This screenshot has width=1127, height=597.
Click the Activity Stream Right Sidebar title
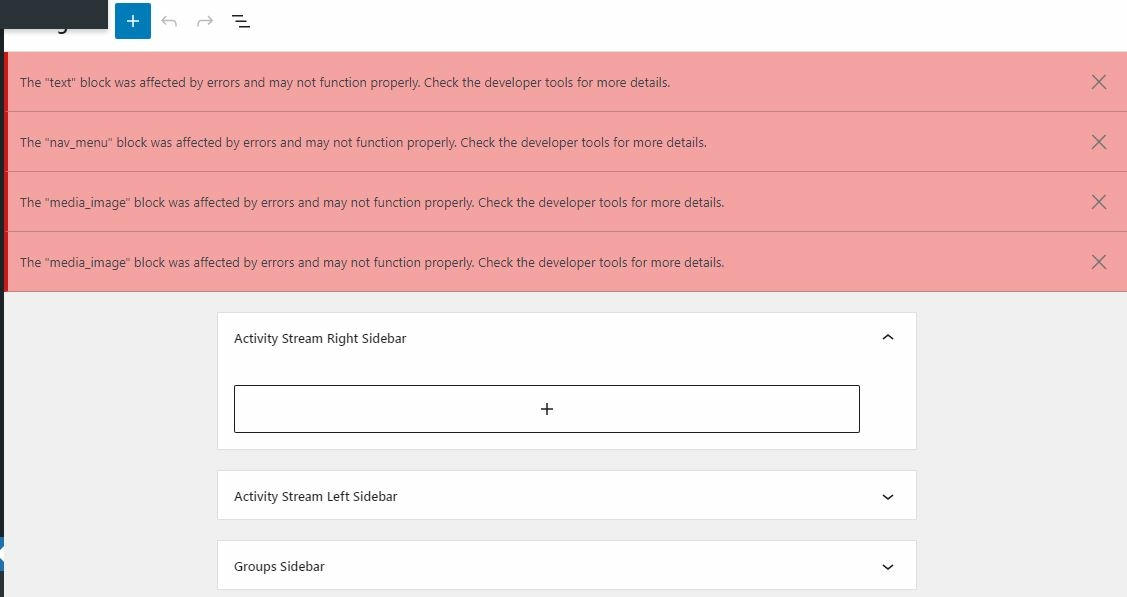320,338
